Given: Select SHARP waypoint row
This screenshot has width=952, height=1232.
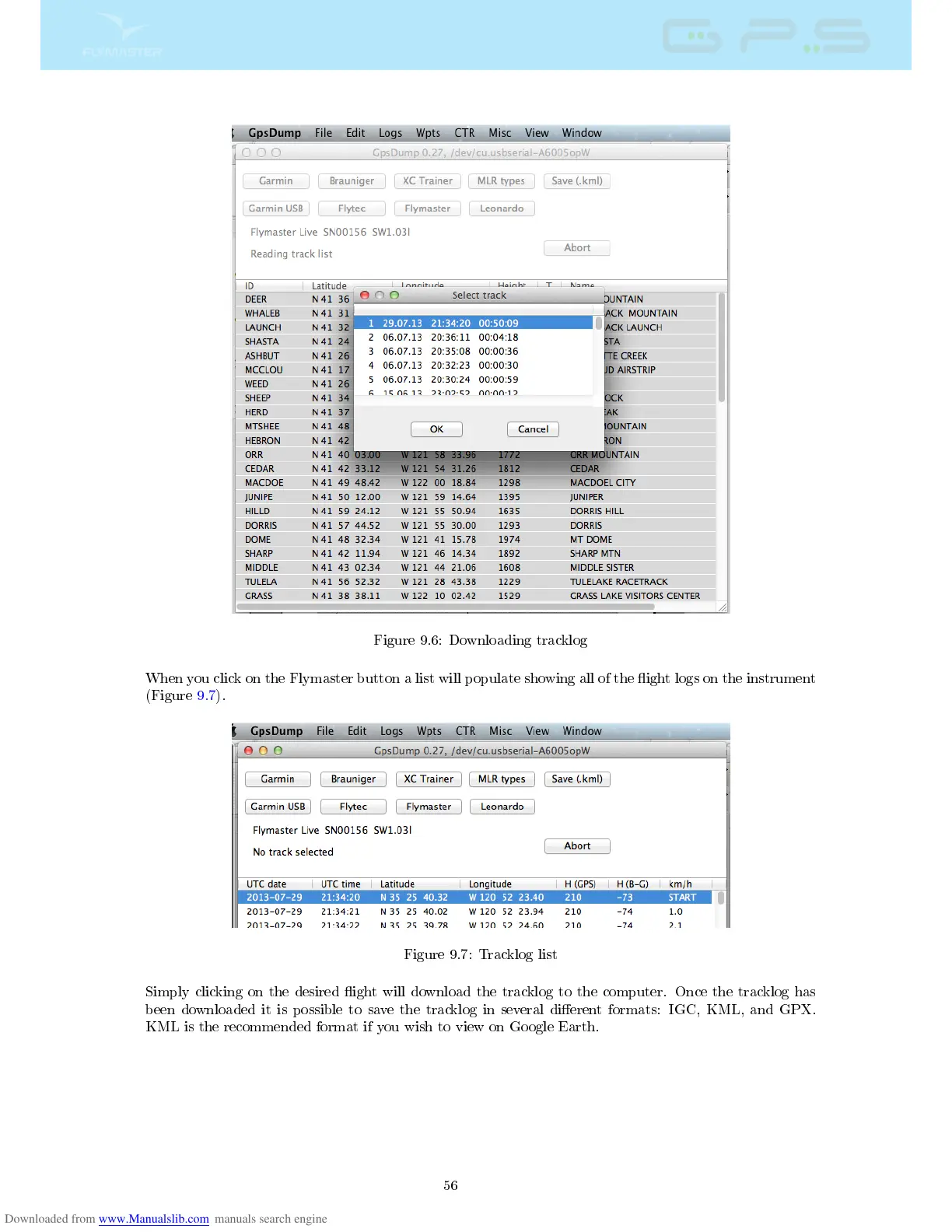Looking at the screenshot, I should 475,554.
